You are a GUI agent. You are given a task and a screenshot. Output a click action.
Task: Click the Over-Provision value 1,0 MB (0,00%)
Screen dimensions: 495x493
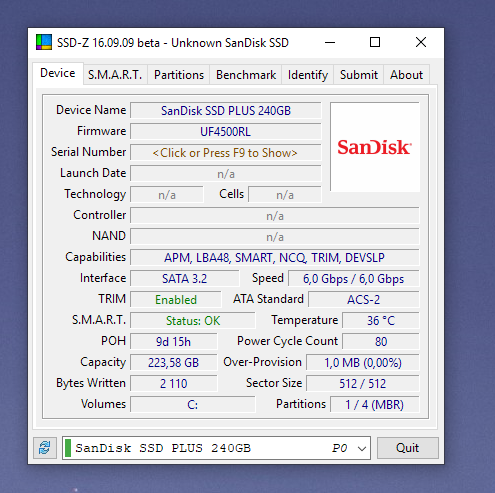(363, 363)
